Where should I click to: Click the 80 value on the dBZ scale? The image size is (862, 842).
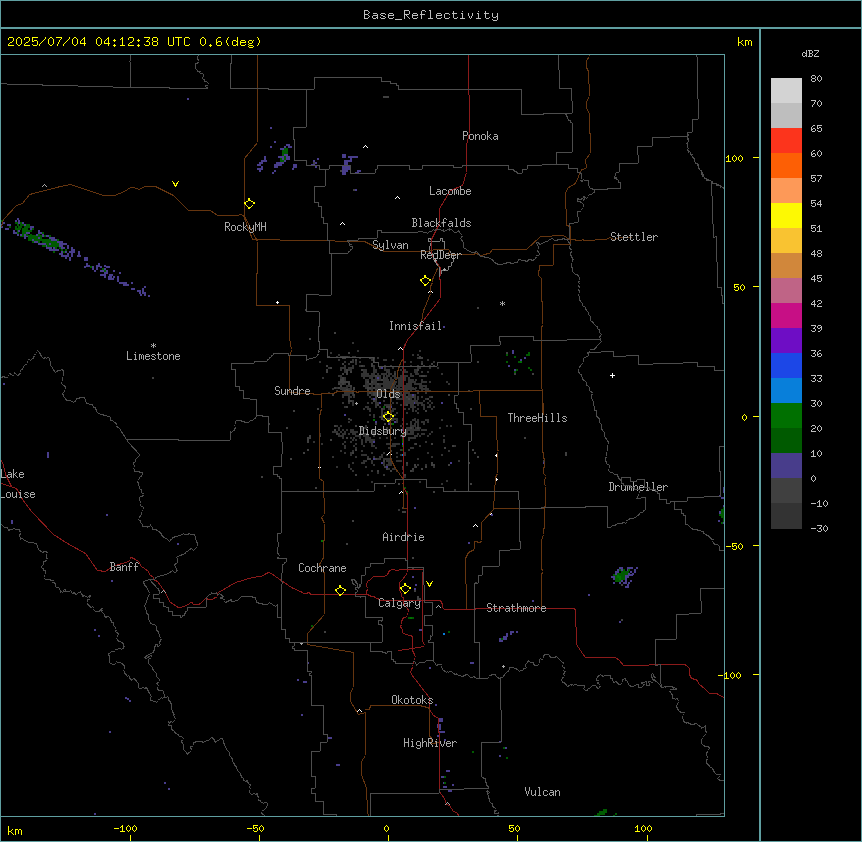click(x=816, y=79)
